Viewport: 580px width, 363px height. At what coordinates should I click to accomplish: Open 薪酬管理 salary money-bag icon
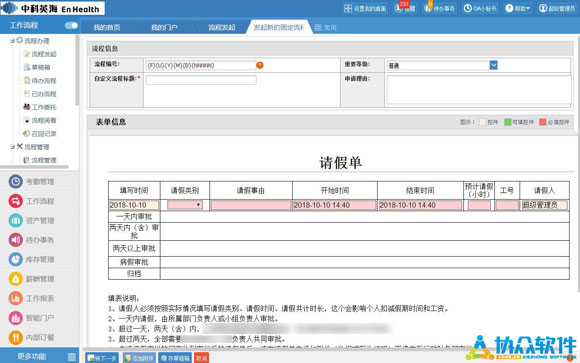click(16, 279)
